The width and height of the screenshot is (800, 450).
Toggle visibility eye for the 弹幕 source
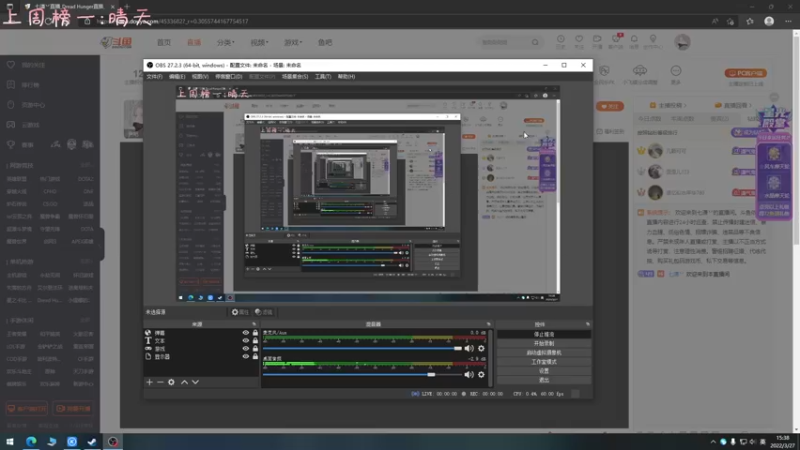pyautogui.click(x=246, y=333)
